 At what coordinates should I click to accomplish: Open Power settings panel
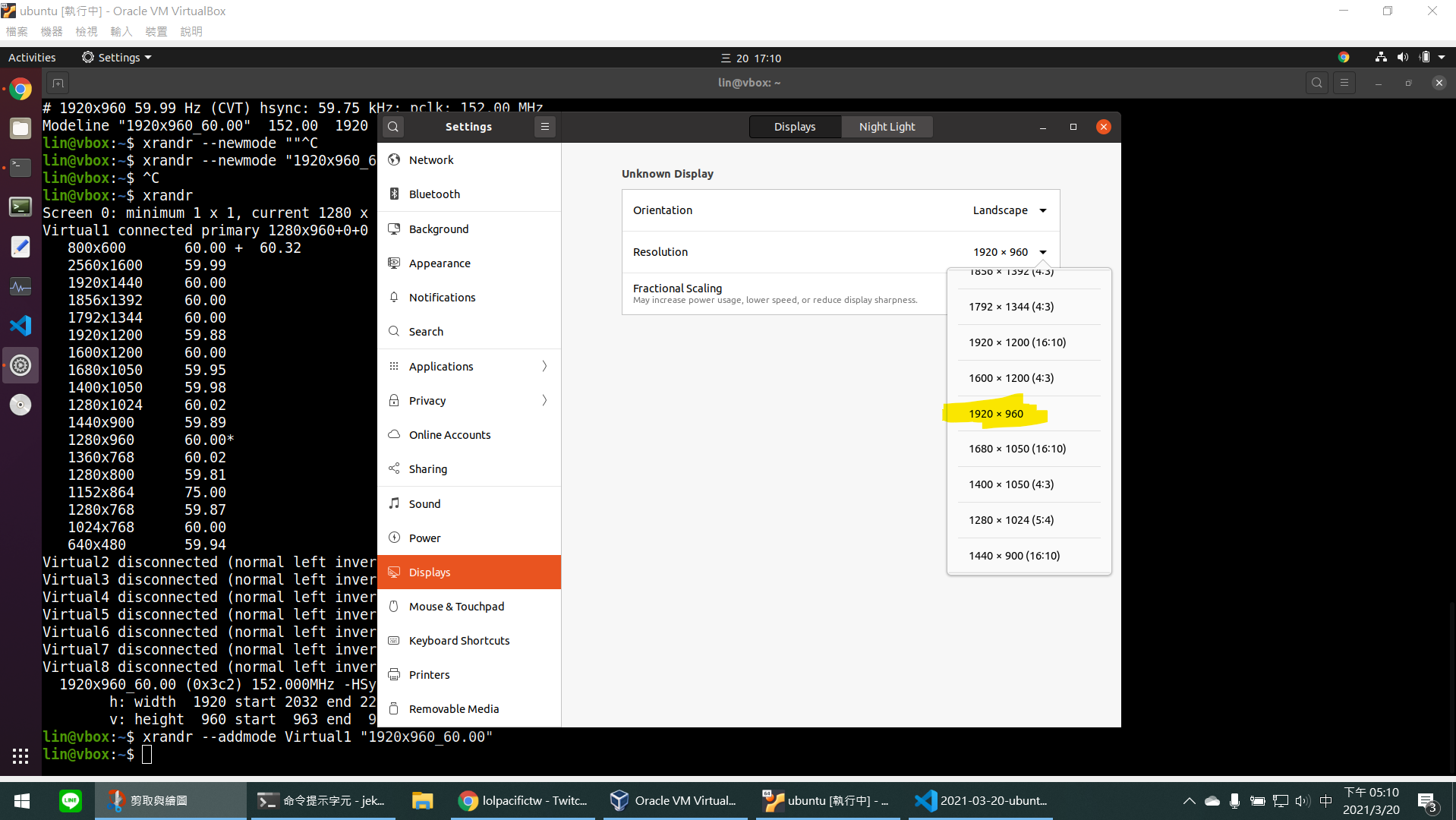469,538
